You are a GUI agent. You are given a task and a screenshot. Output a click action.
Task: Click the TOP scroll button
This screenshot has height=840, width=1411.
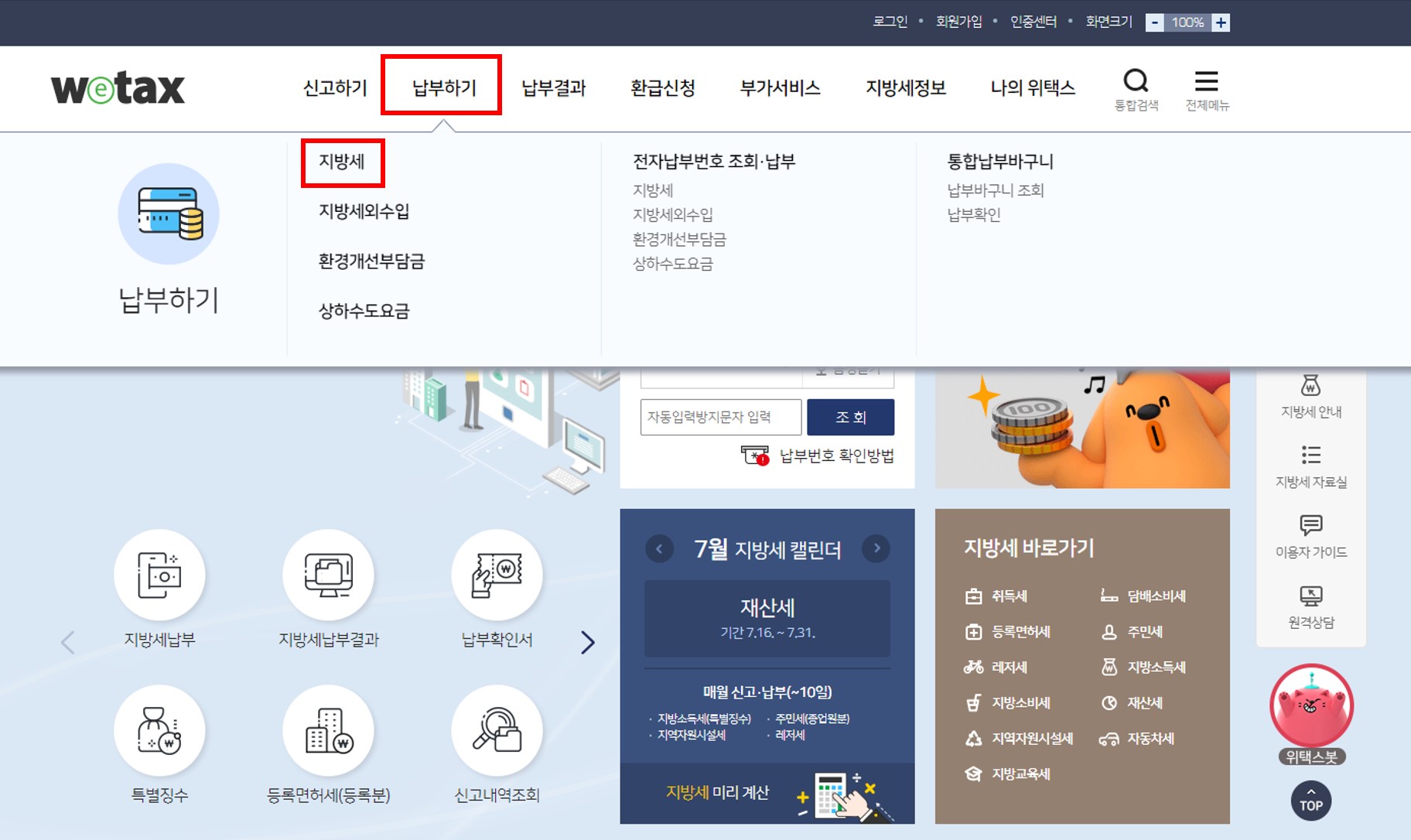coord(1311,801)
